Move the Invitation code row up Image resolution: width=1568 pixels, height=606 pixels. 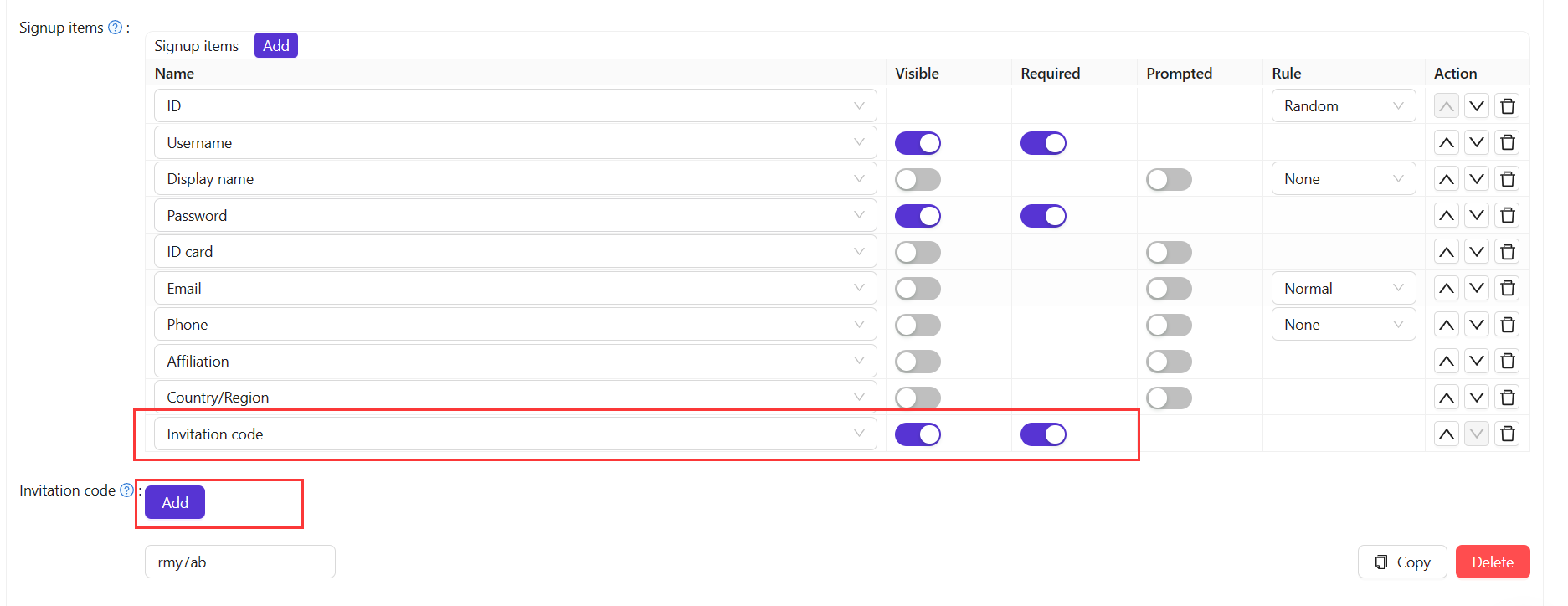(1447, 434)
